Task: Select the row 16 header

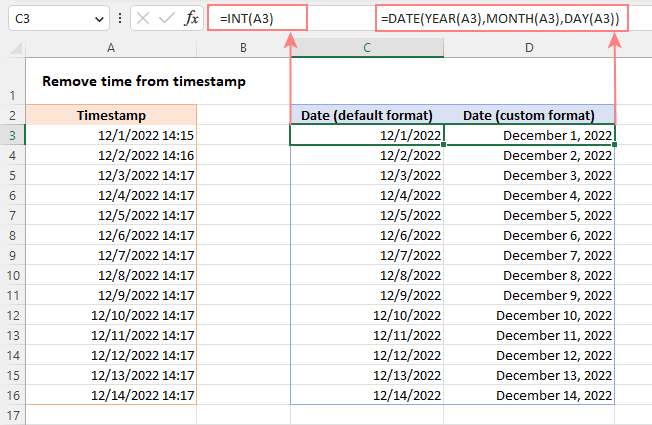Action: click(13, 395)
